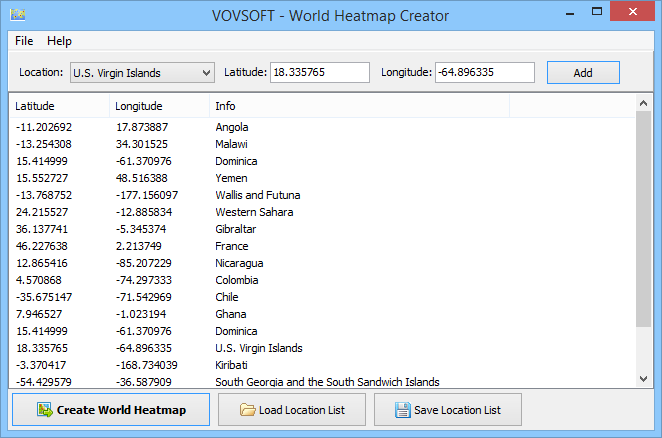The width and height of the screenshot is (662, 438).
Task: Open the Help menu
Action: click(x=59, y=41)
